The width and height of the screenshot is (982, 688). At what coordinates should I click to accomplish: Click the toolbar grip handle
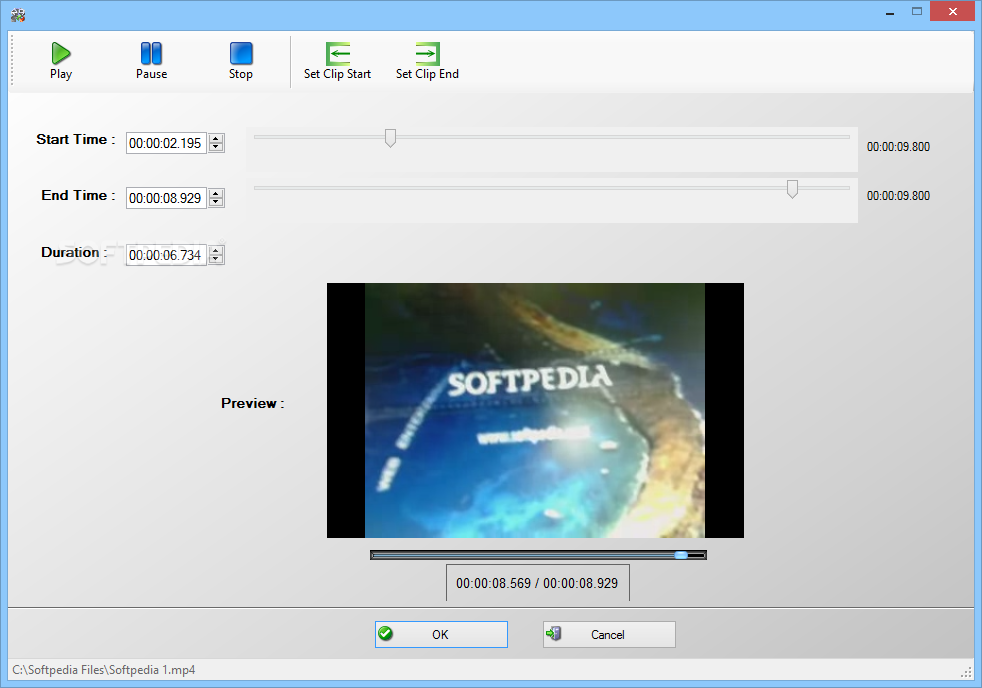12,61
